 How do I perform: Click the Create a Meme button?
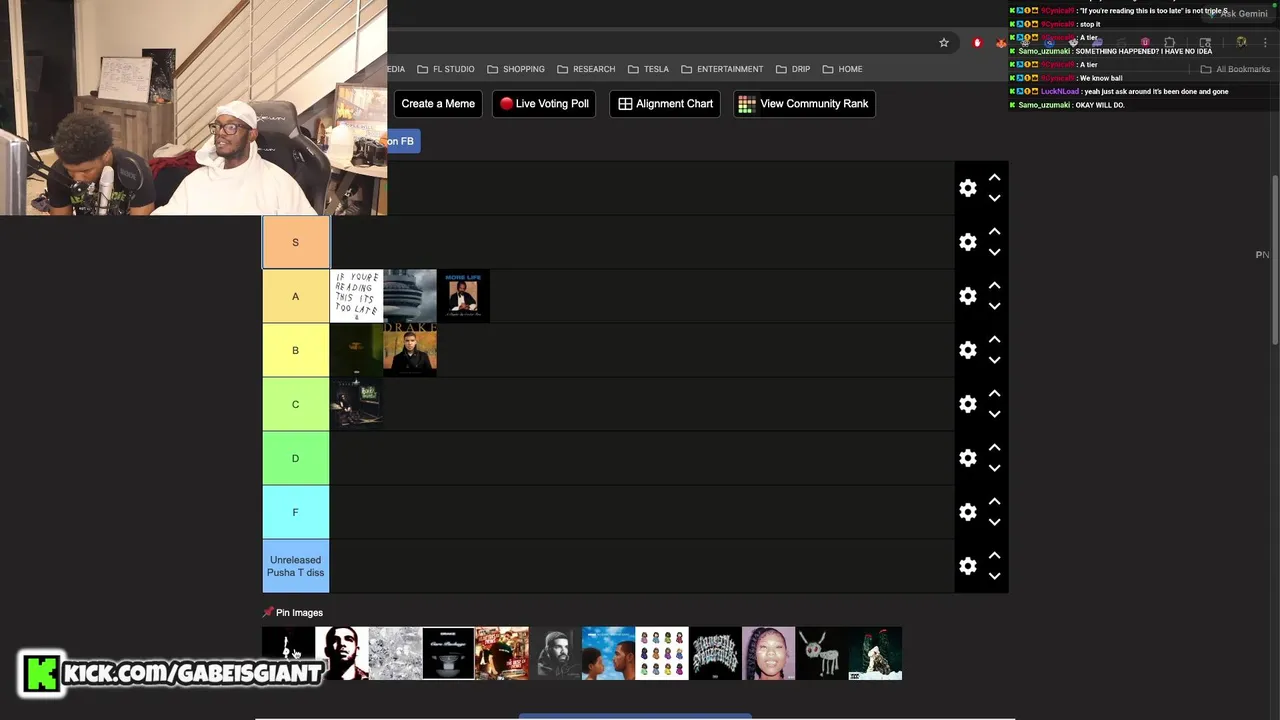[438, 104]
